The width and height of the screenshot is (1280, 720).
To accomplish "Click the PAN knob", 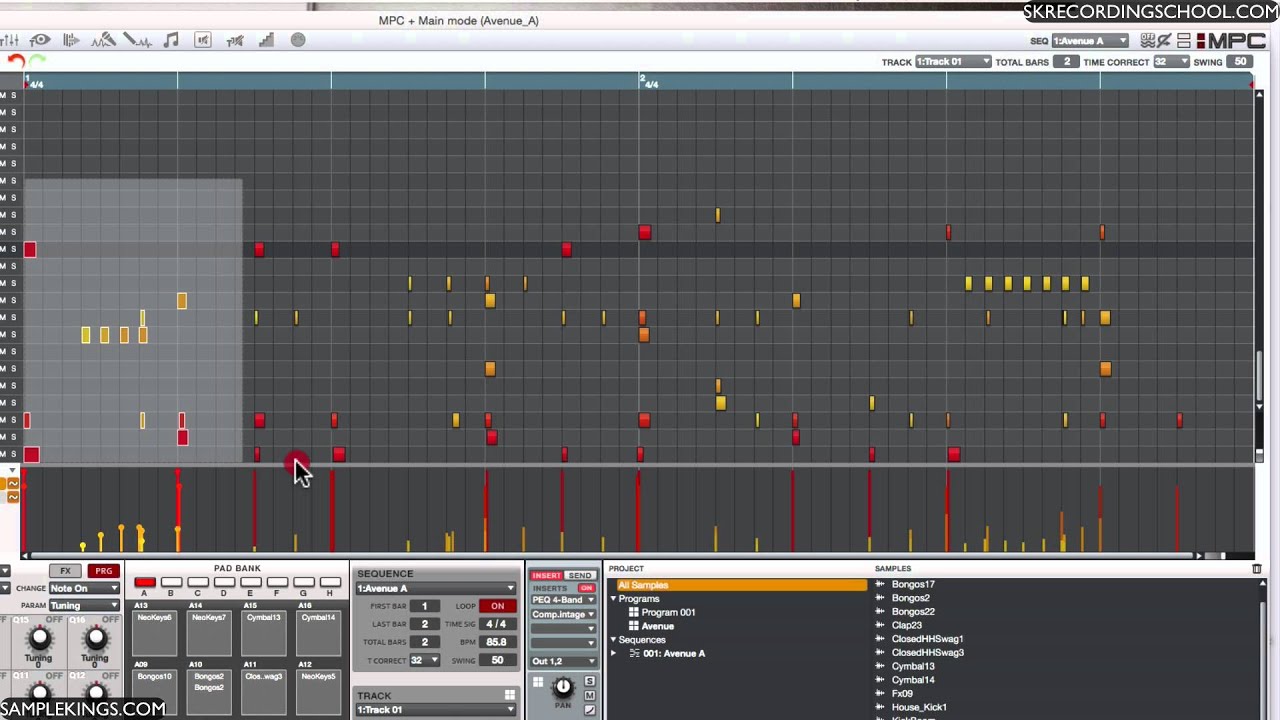I will (x=563, y=686).
